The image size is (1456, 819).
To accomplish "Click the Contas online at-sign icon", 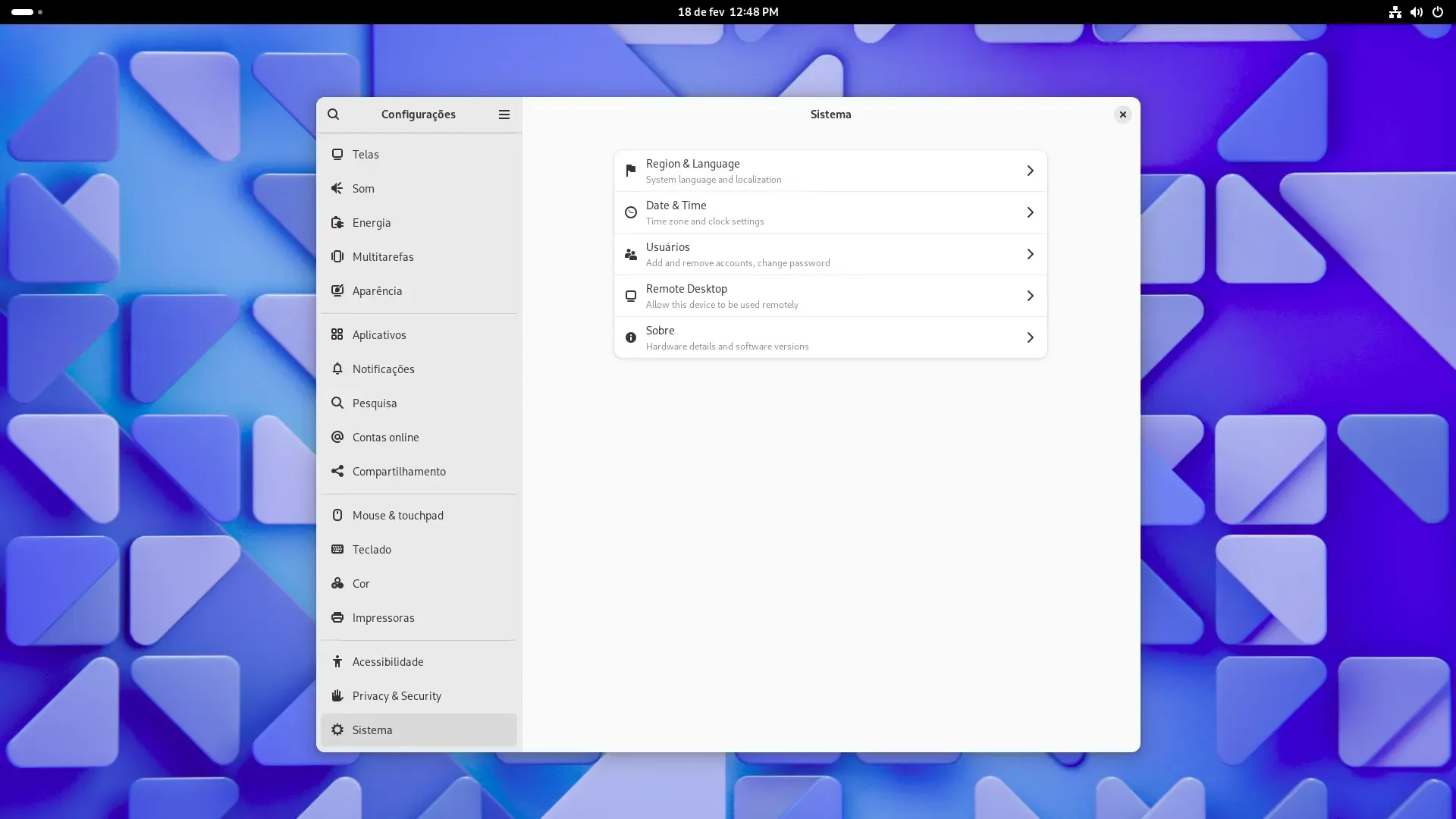I will [x=337, y=438].
